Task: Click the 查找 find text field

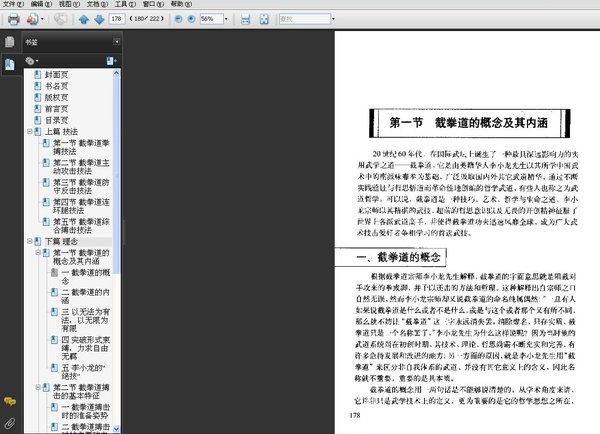Action: [x=305, y=19]
